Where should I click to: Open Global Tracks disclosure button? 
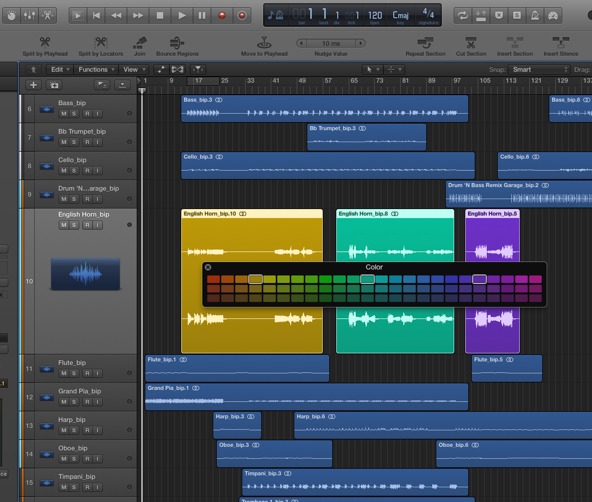(x=102, y=85)
